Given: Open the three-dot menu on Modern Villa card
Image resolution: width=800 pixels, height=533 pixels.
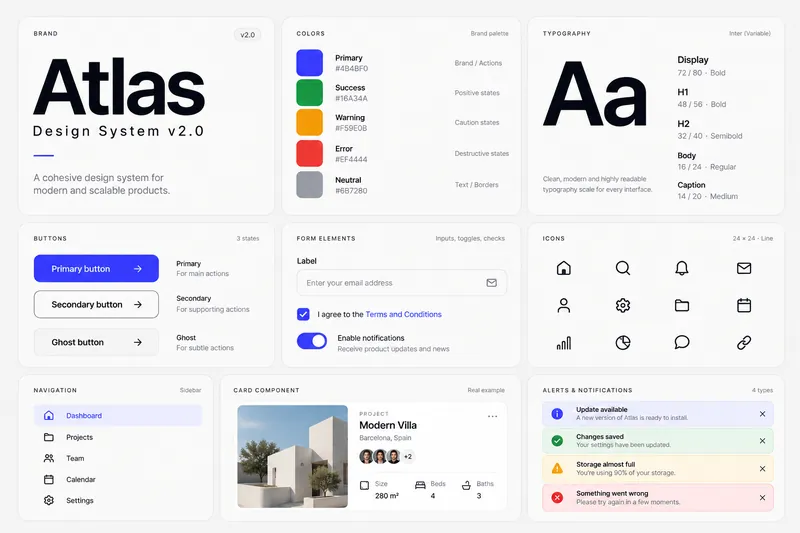Looking at the screenshot, I should pyautogui.click(x=492, y=416).
